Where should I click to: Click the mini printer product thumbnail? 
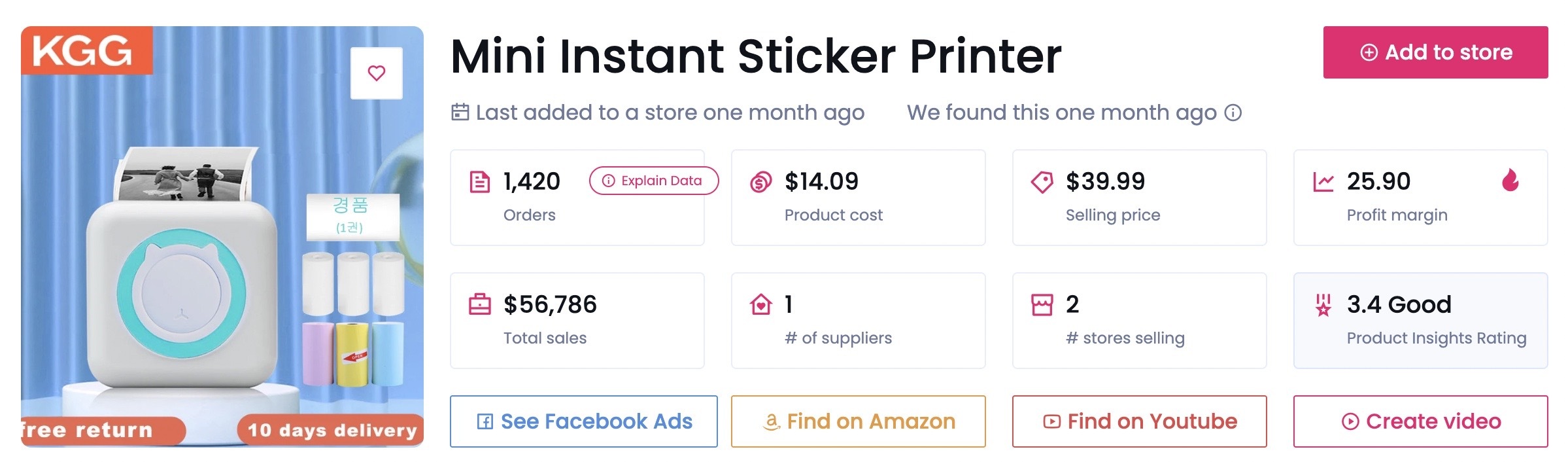coord(222,237)
